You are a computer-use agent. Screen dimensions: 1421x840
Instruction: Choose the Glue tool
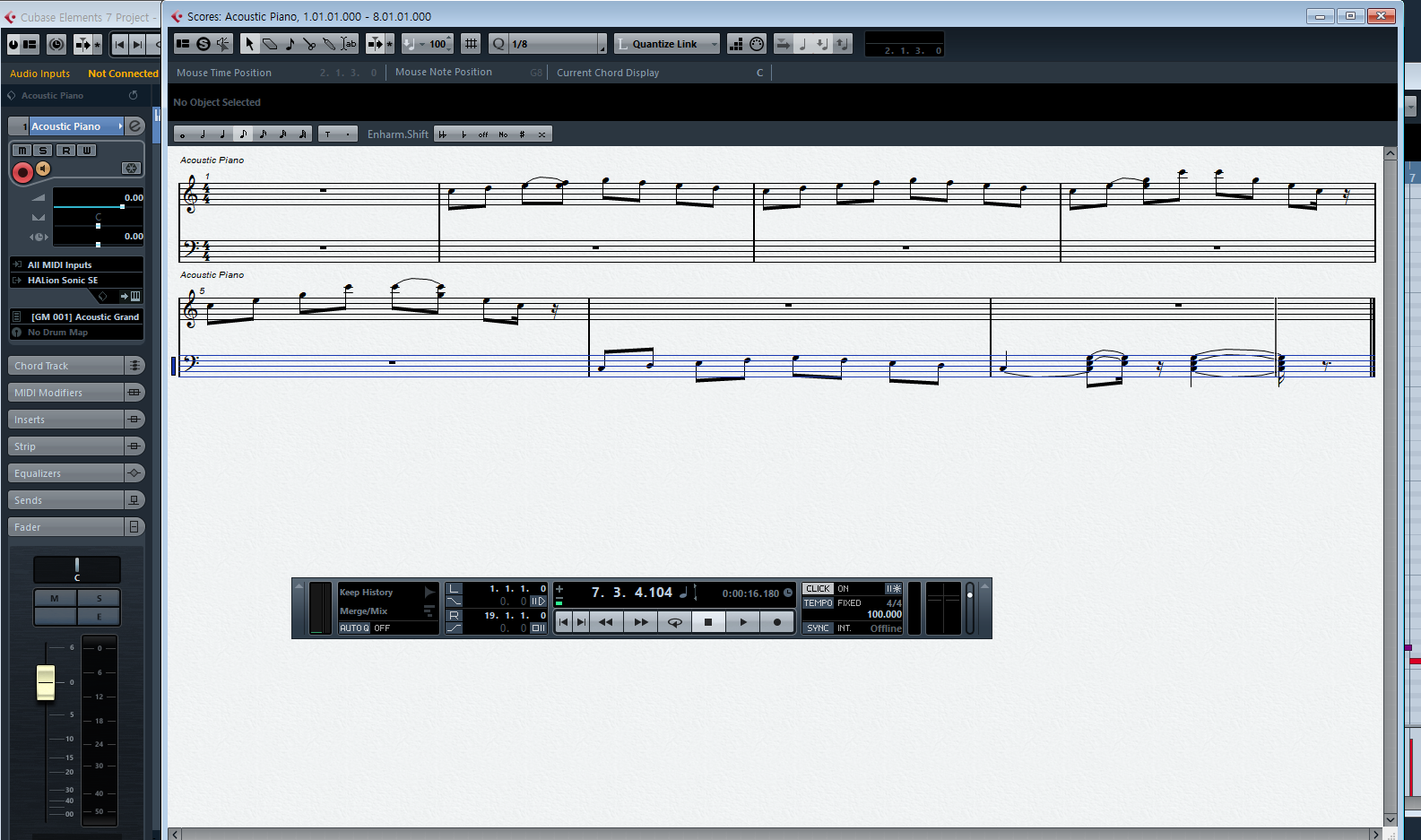point(329,44)
